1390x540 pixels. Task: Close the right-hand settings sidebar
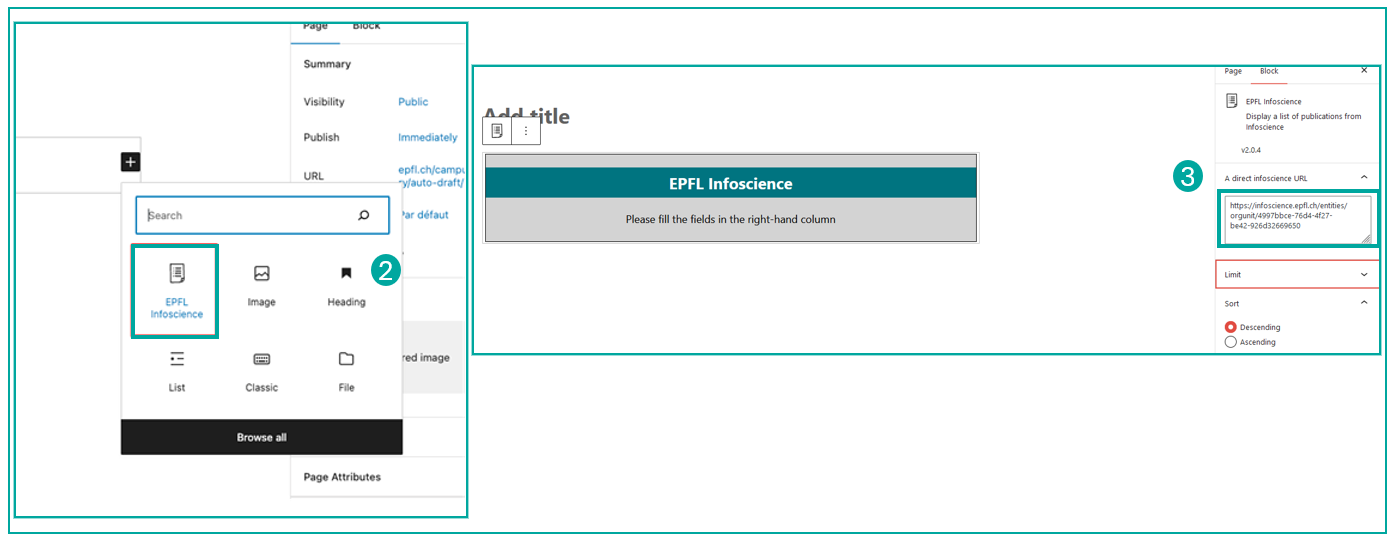tap(1364, 71)
